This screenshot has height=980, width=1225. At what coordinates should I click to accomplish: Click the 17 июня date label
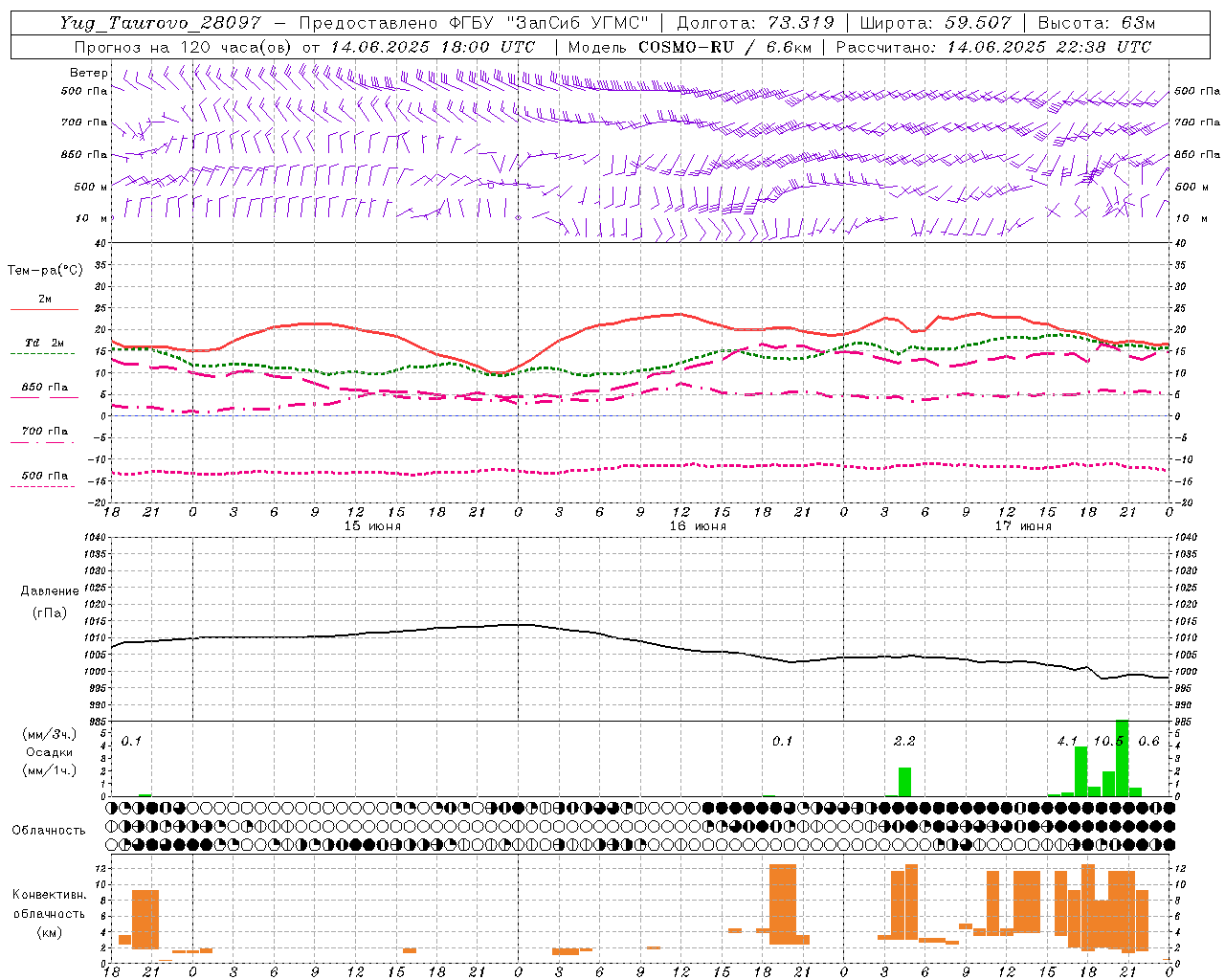coord(1023,526)
